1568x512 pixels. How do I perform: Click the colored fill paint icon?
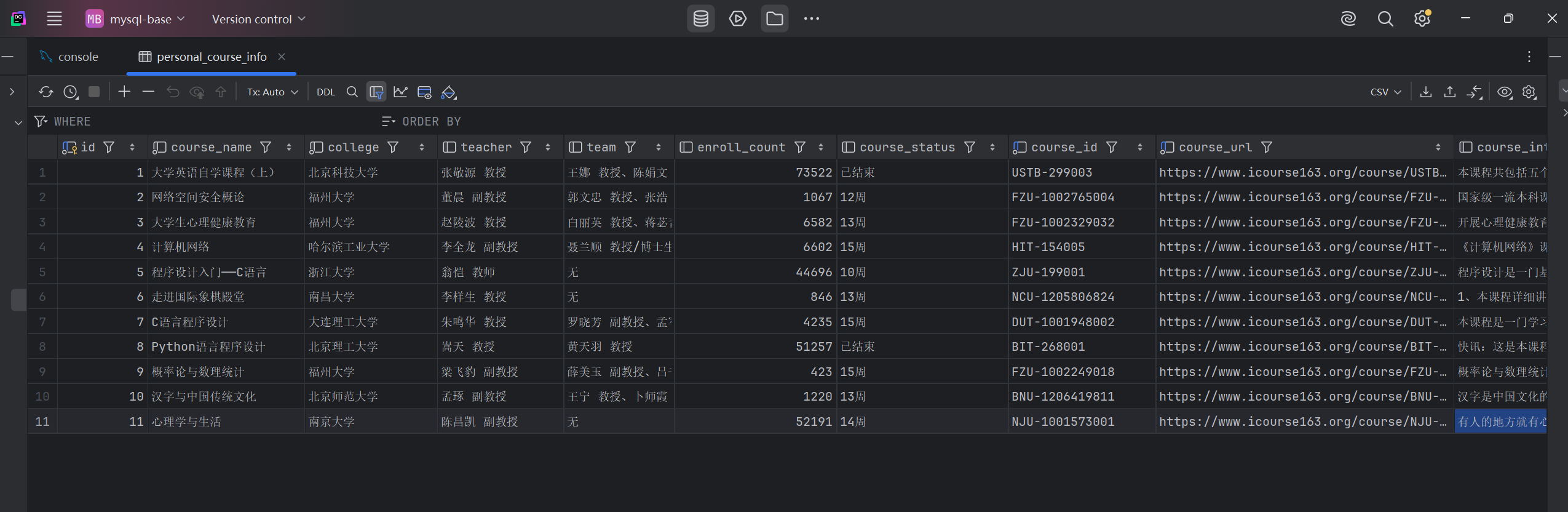[x=449, y=92]
